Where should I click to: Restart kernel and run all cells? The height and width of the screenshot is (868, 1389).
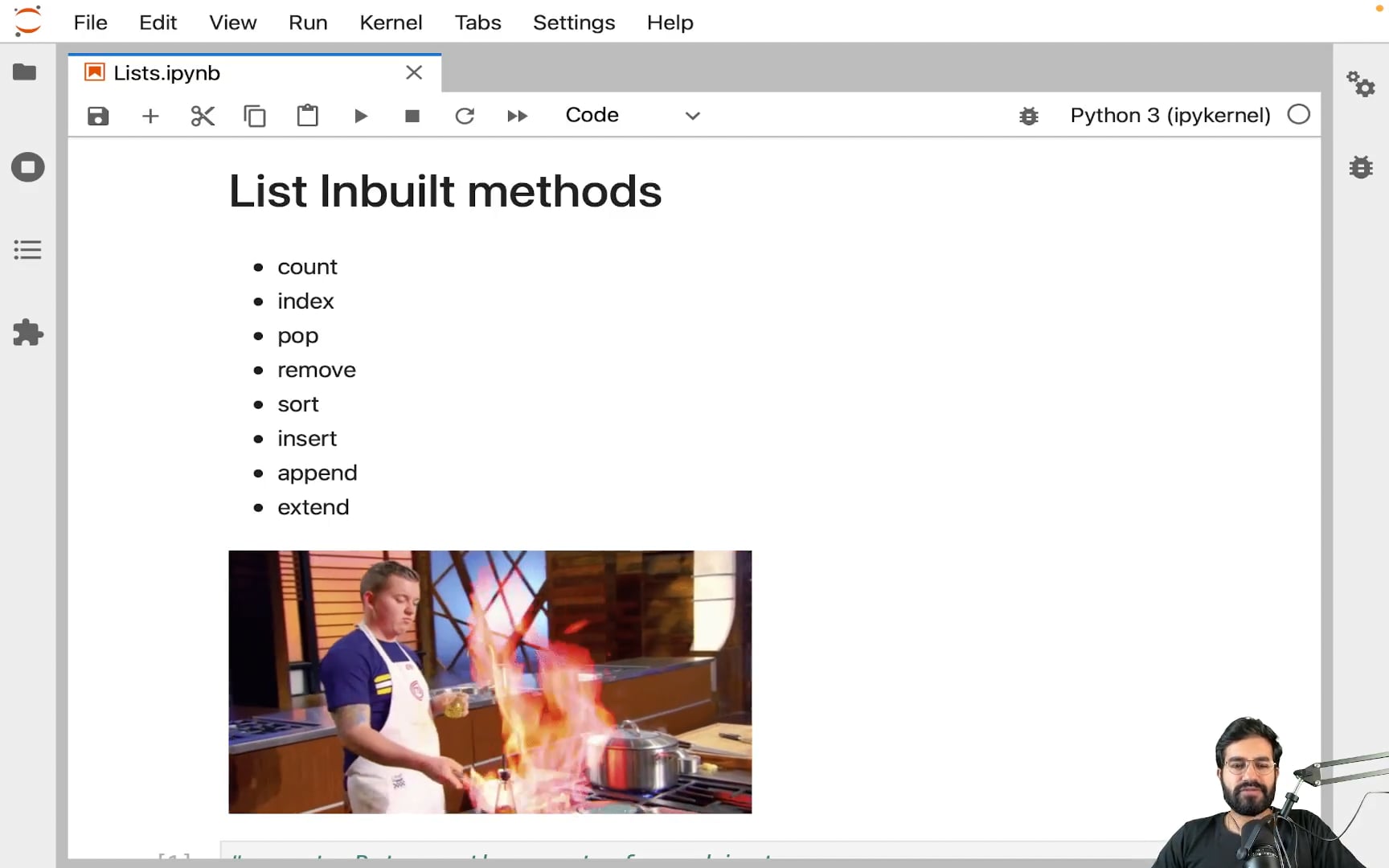click(518, 116)
